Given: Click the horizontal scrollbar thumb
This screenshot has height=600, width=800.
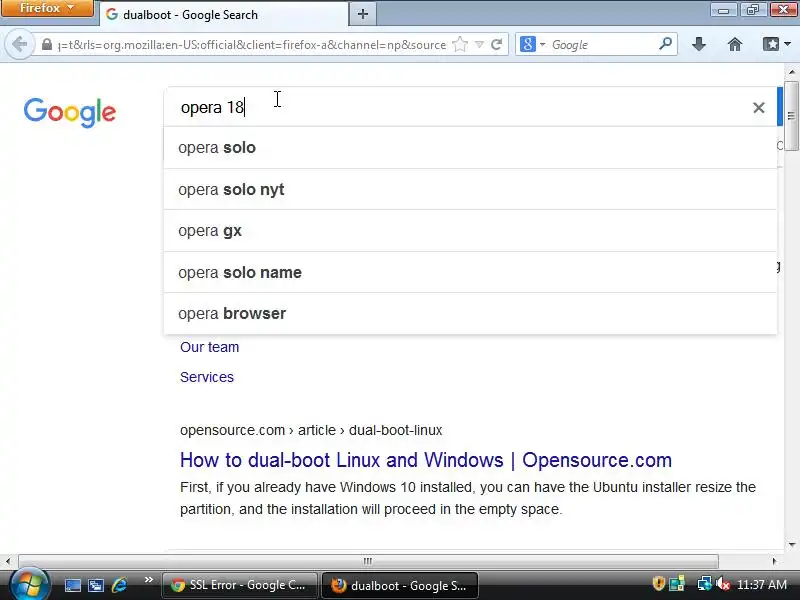Looking at the screenshot, I should click(368, 561).
